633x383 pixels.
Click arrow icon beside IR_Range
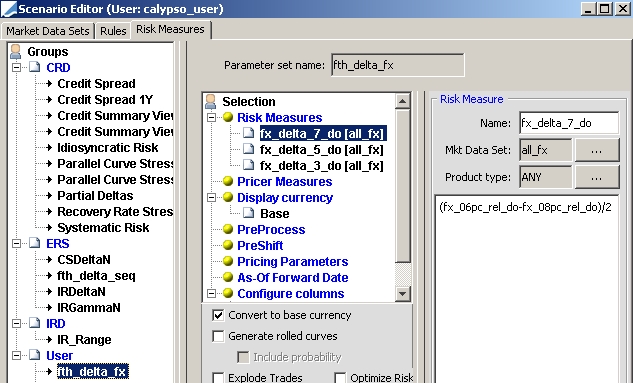point(49,339)
